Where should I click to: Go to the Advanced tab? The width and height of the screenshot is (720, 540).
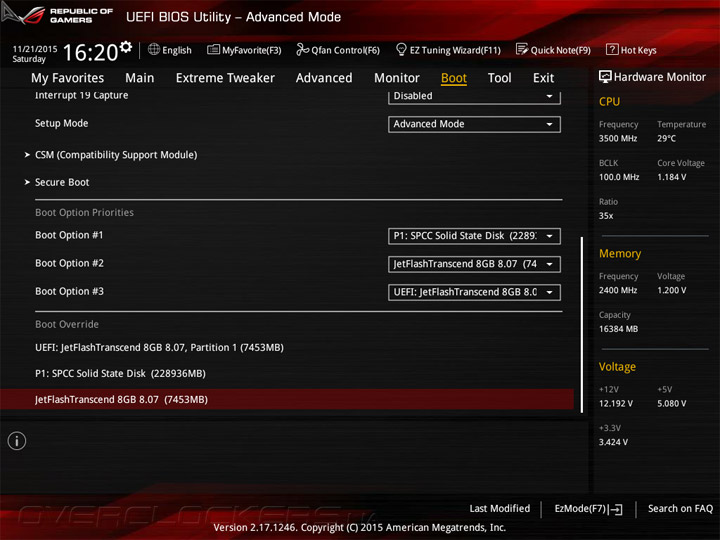point(324,78)
